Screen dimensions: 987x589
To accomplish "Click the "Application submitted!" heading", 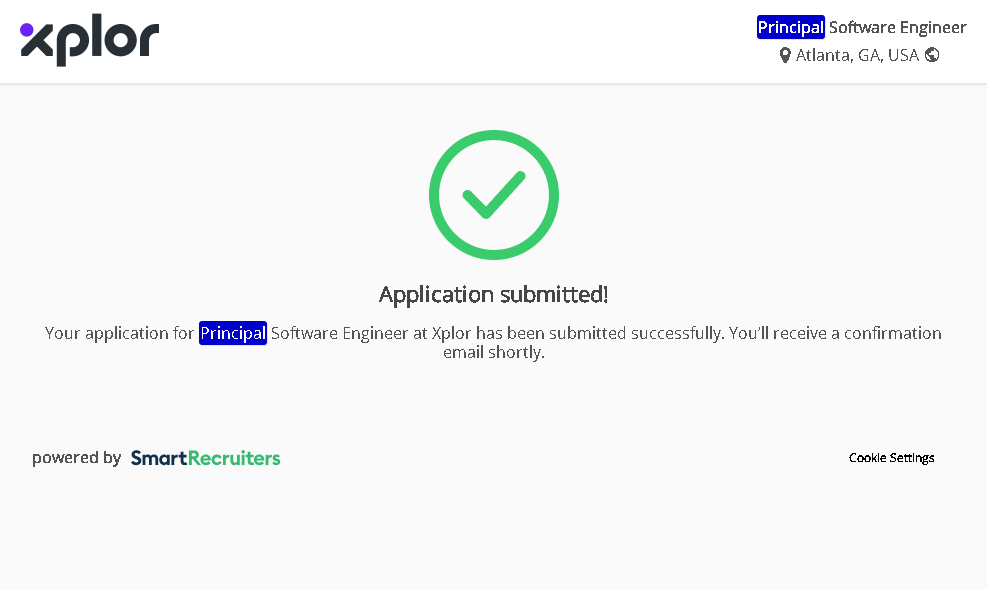I will point(493,294).
